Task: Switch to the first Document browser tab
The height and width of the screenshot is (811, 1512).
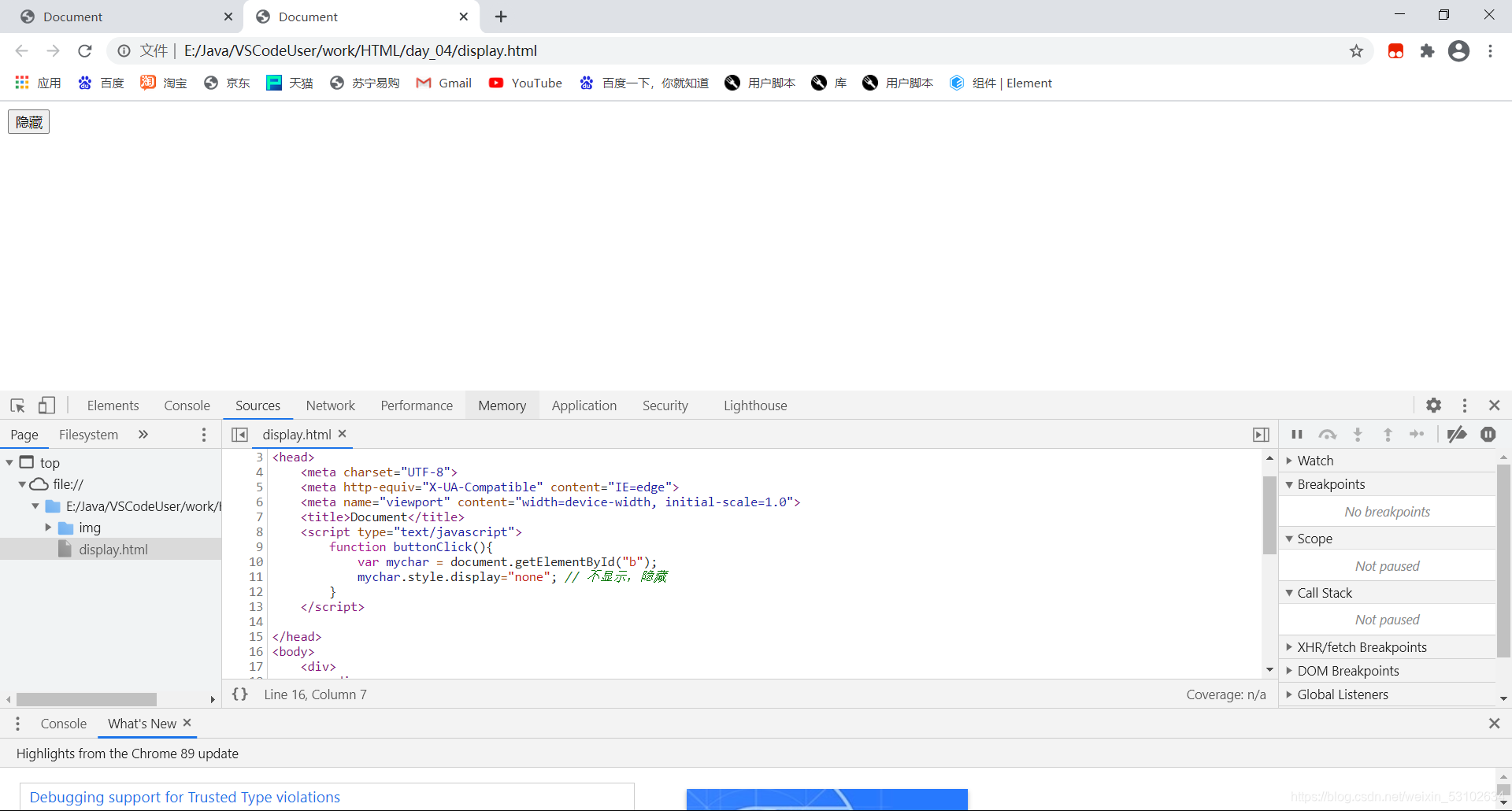Action: pyautogui.click(x=122, y=17)
